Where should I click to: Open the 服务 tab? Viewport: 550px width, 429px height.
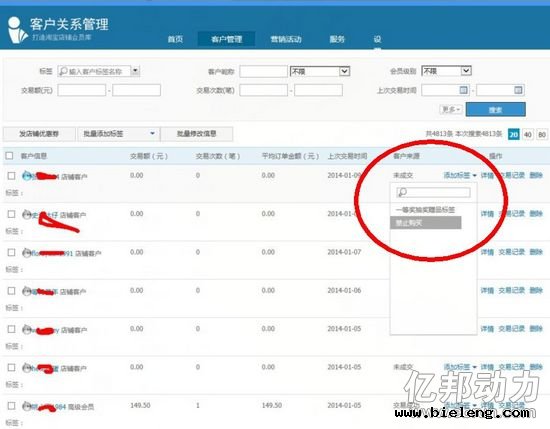click(337, 39)
